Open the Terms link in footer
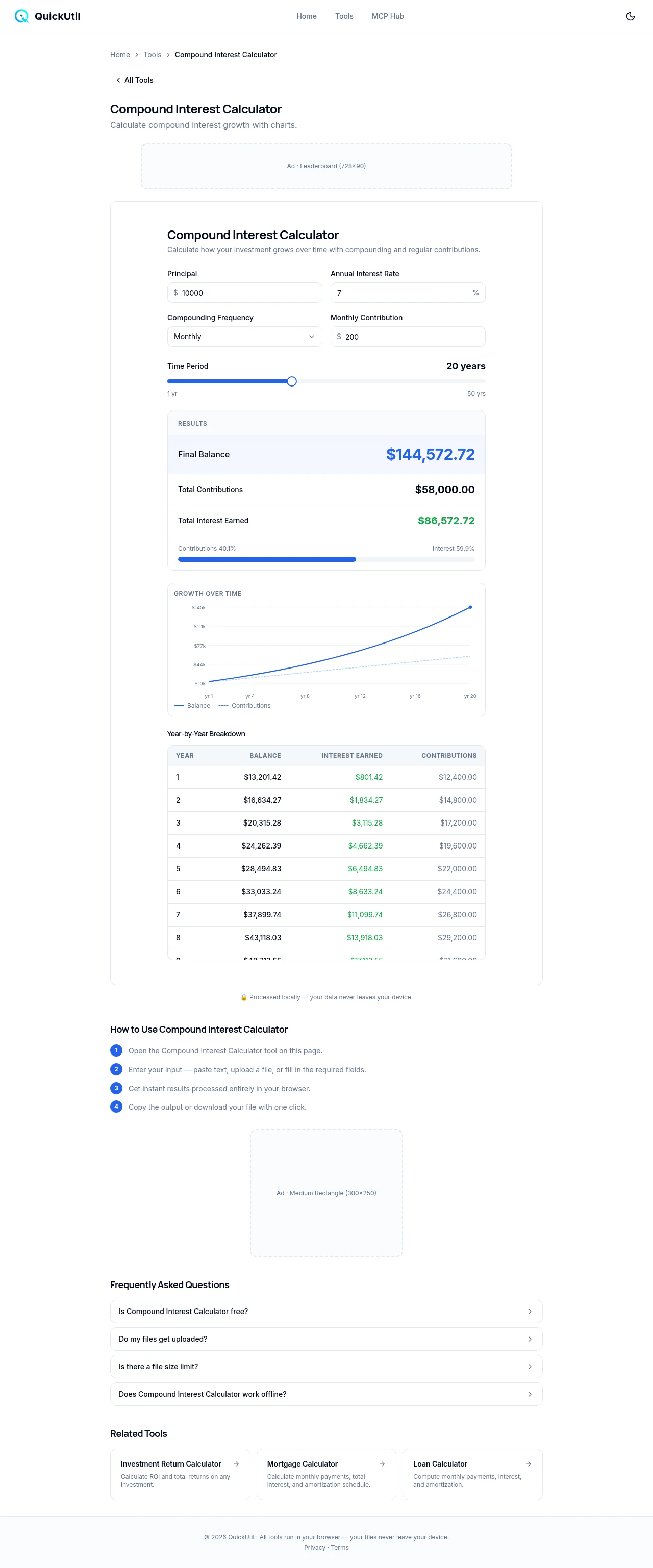The width and height of the screenshot is (653, 1568). tap(339, 1547)
